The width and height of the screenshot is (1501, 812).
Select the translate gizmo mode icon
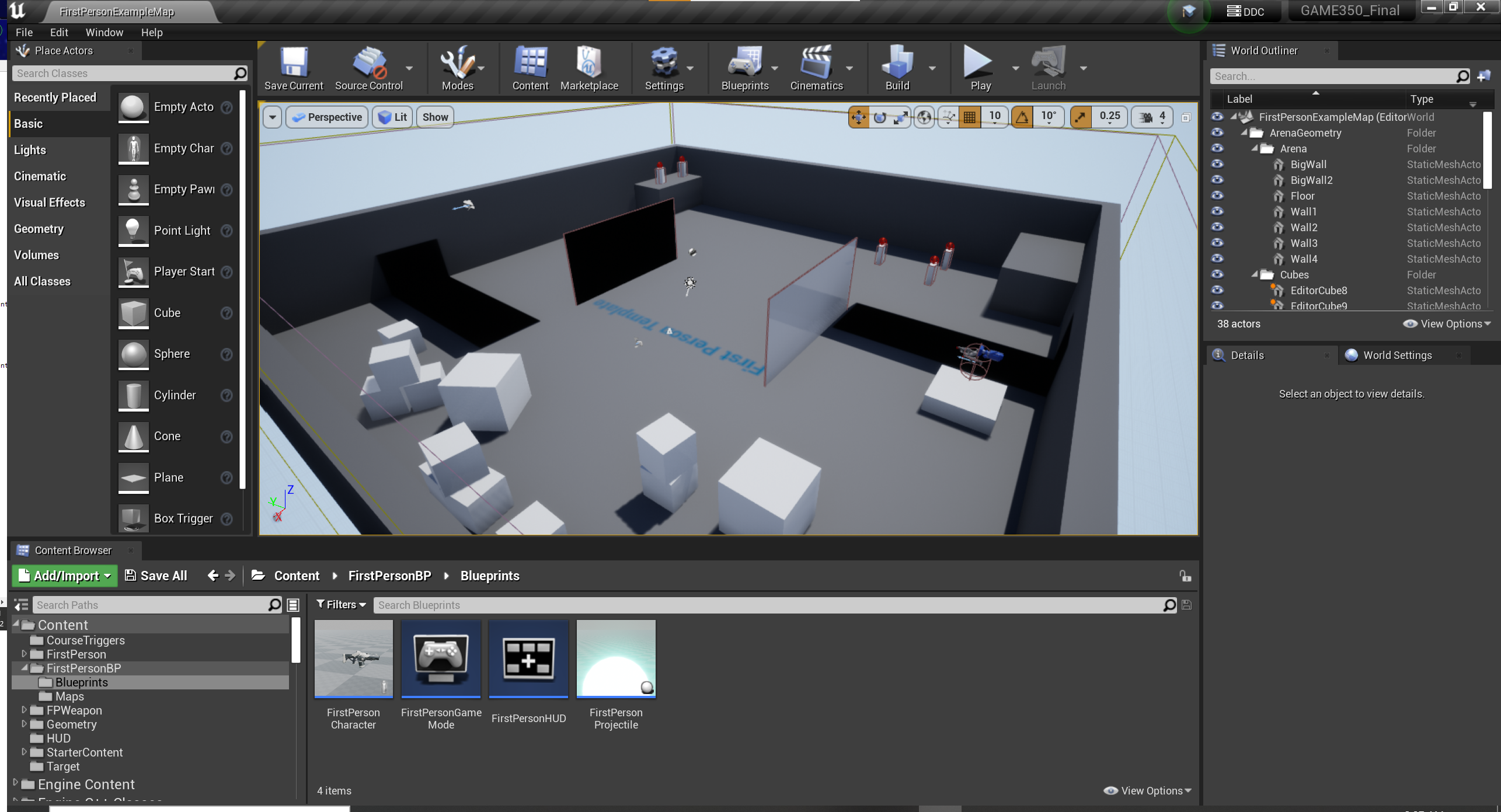pyautogui.click(x=859, y=117)
